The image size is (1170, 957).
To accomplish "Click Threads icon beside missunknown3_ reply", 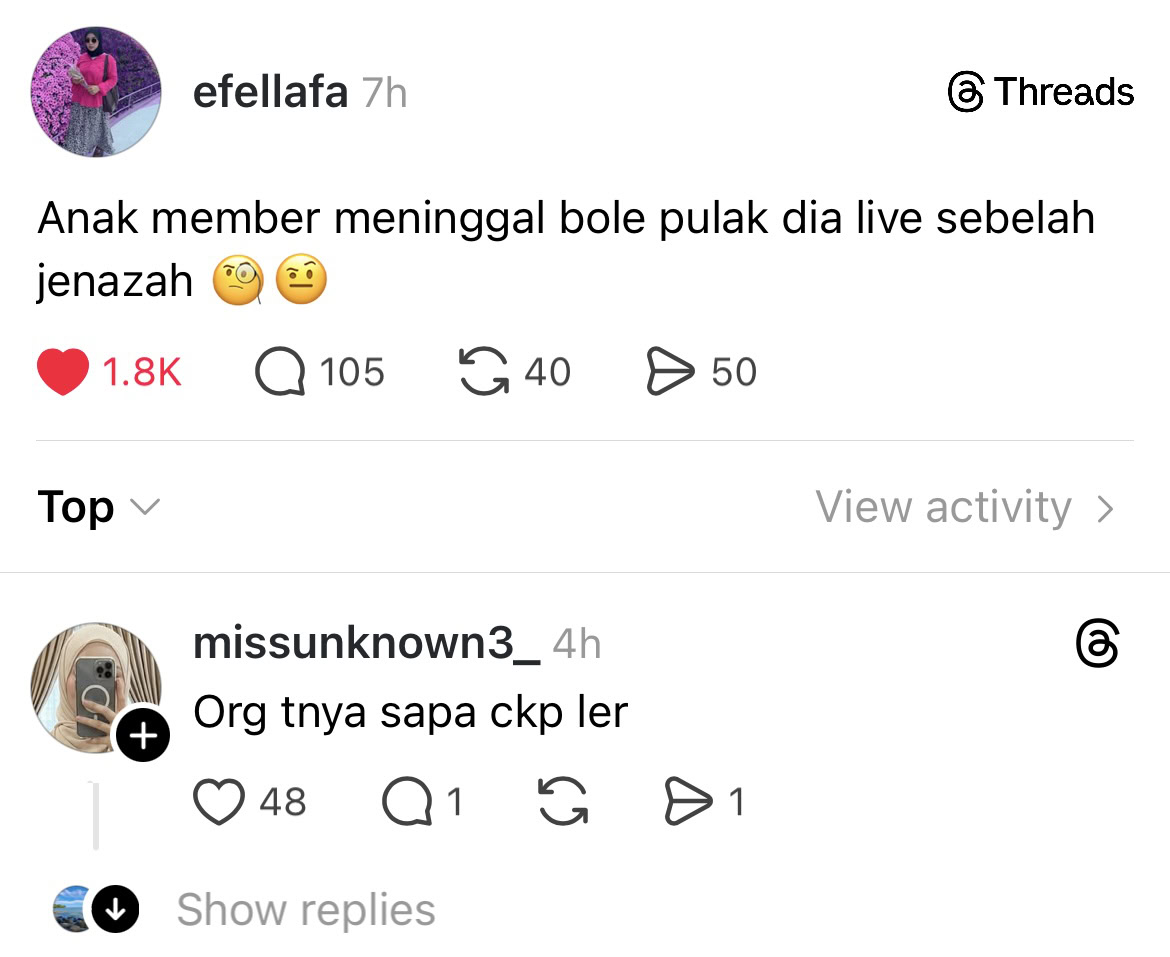I will coord(1097,643).
